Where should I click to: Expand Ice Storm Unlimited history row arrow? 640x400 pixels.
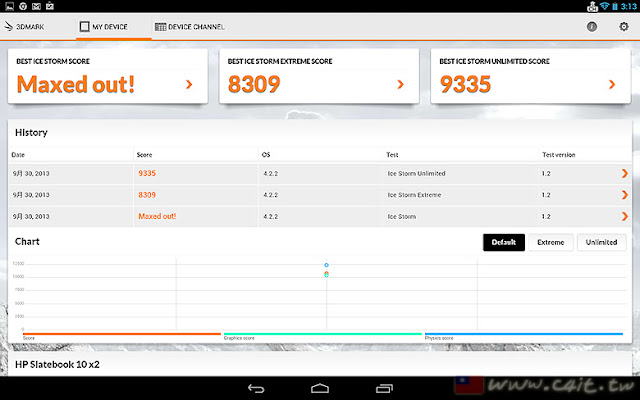coord(624,173)
